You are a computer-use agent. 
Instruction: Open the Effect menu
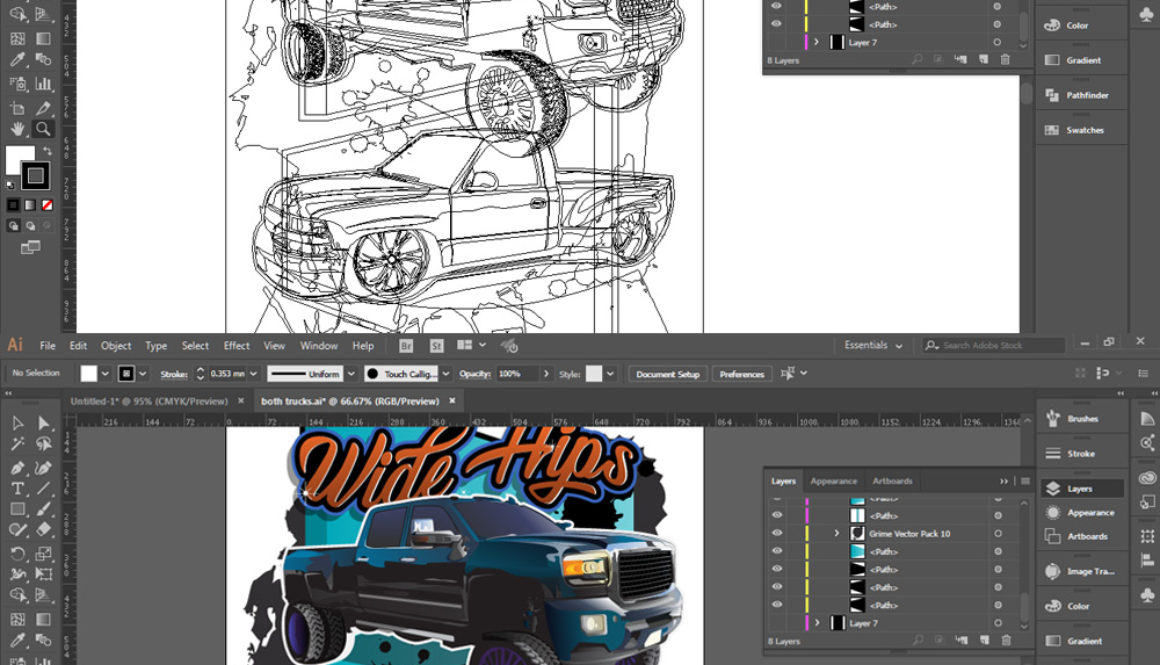[x=236, y=345]
